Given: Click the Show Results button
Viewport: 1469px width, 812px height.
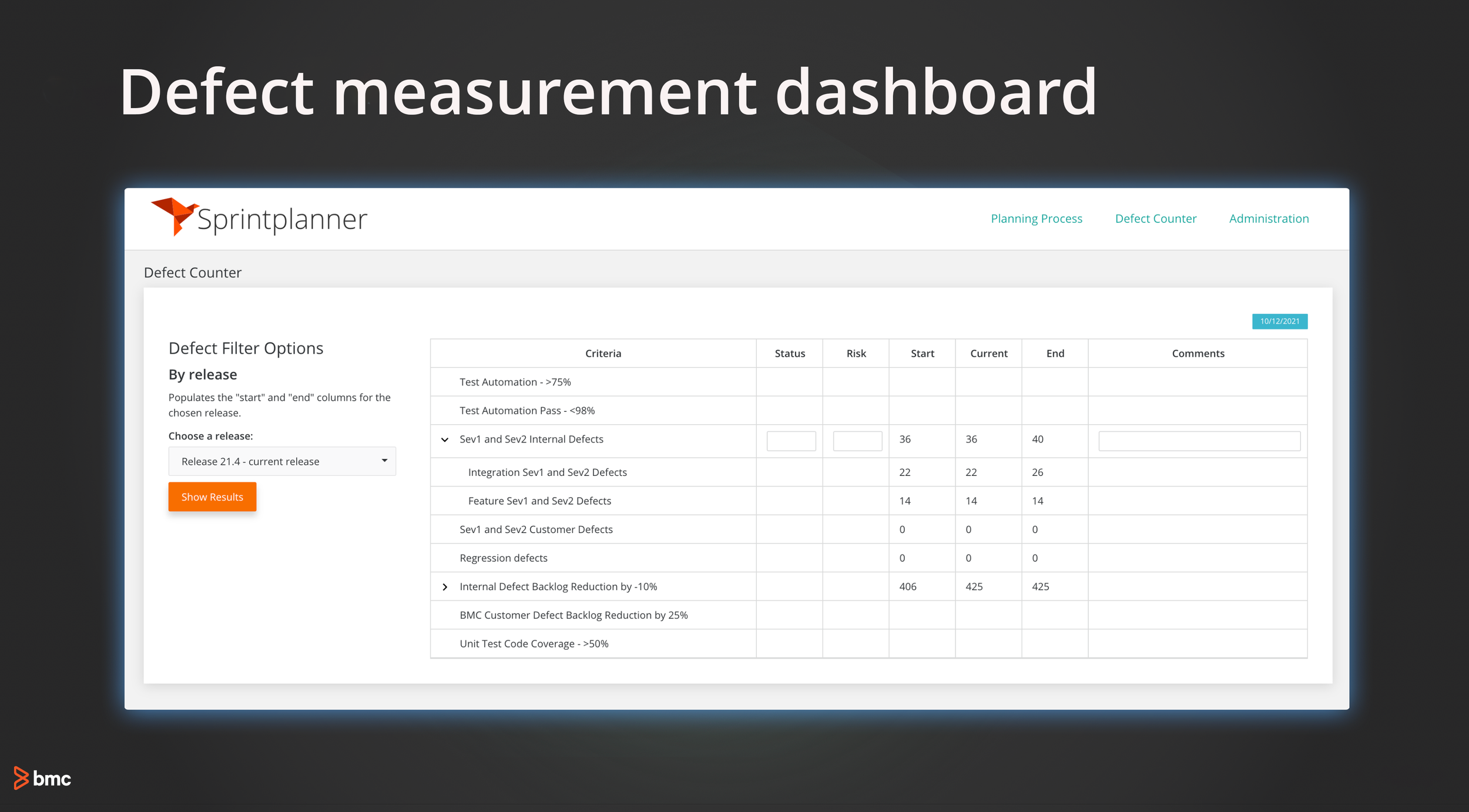Looking at the screenshot, I should (212, 496).
